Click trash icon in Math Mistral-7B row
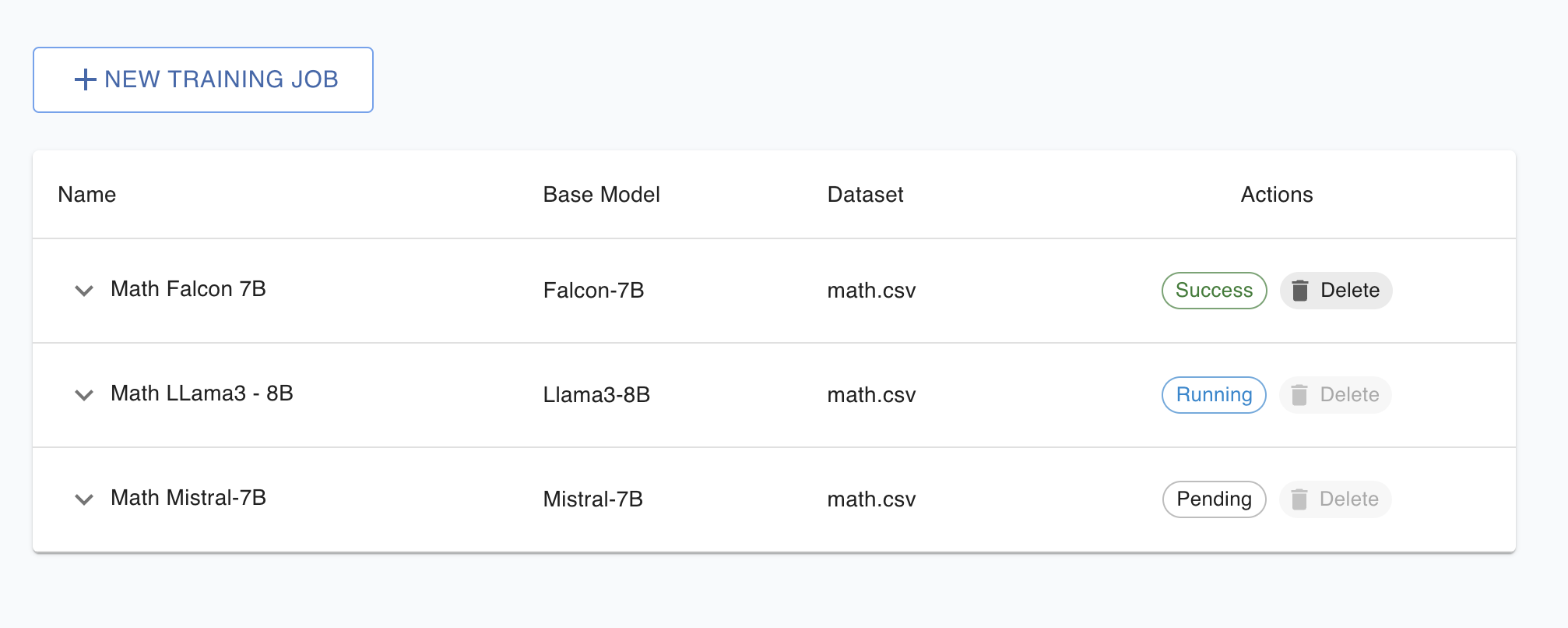This screenshot has width=1568, height=628. pos(1299,499)
